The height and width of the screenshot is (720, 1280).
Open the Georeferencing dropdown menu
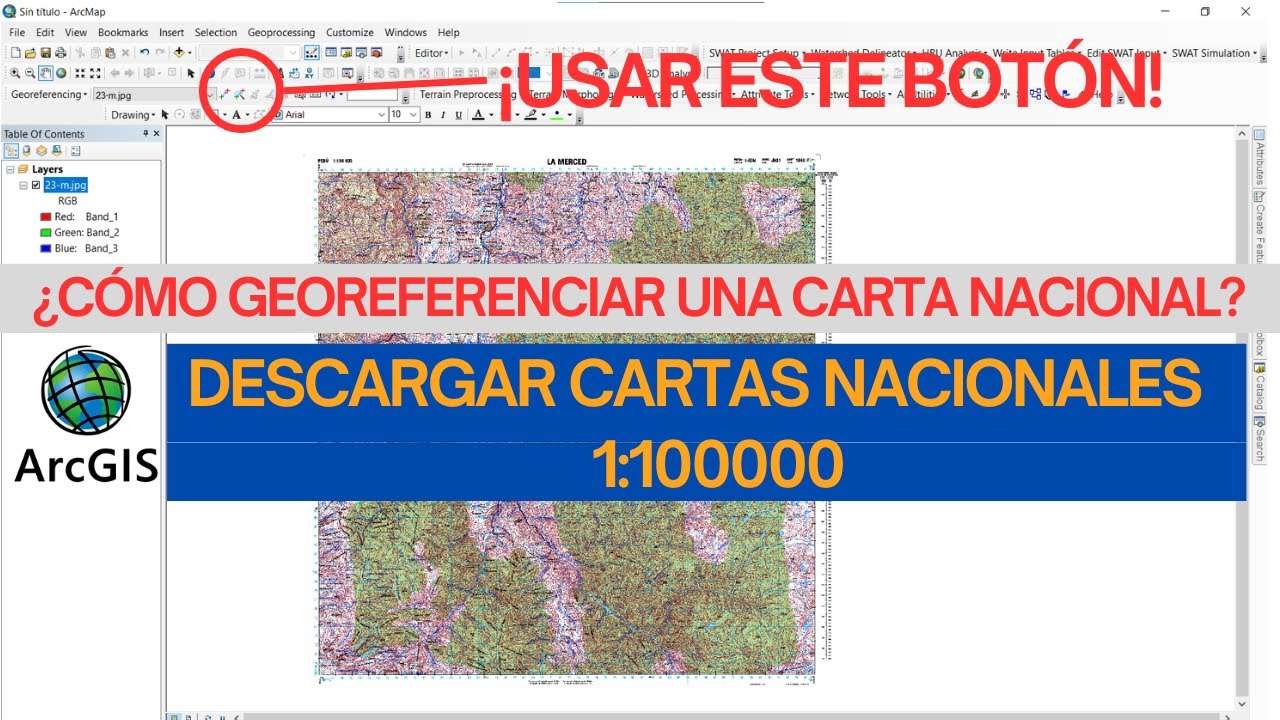click(48, 94)
